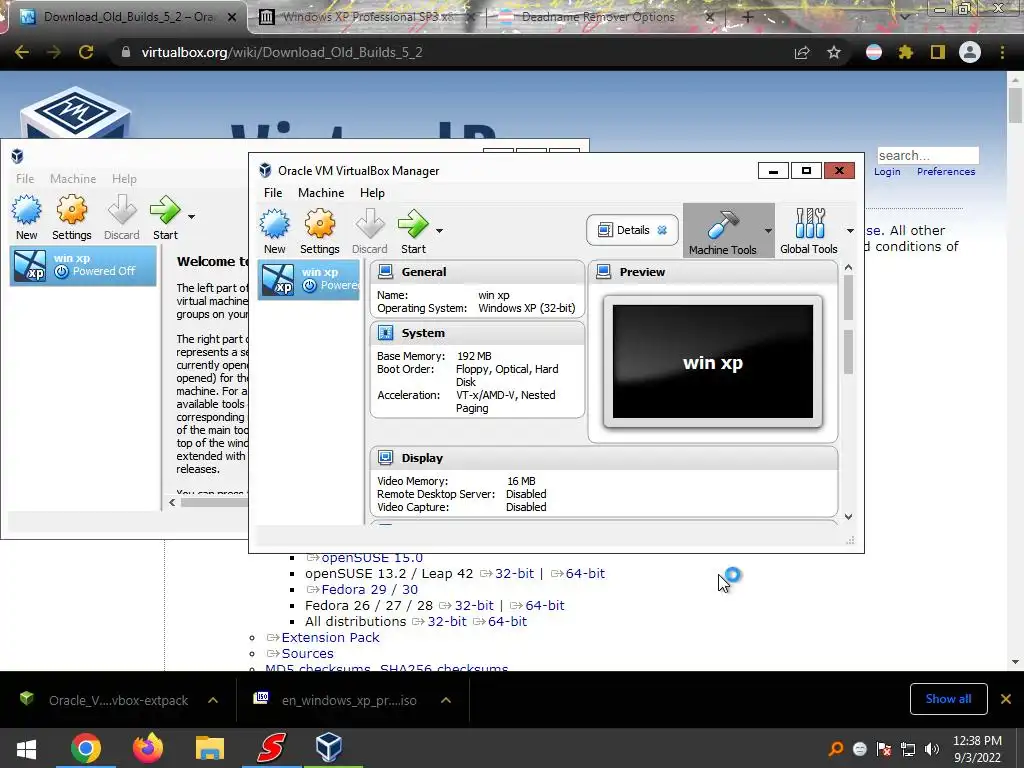
Task: Click Discard in background VirtualBox window
Action: click(121, 217)
